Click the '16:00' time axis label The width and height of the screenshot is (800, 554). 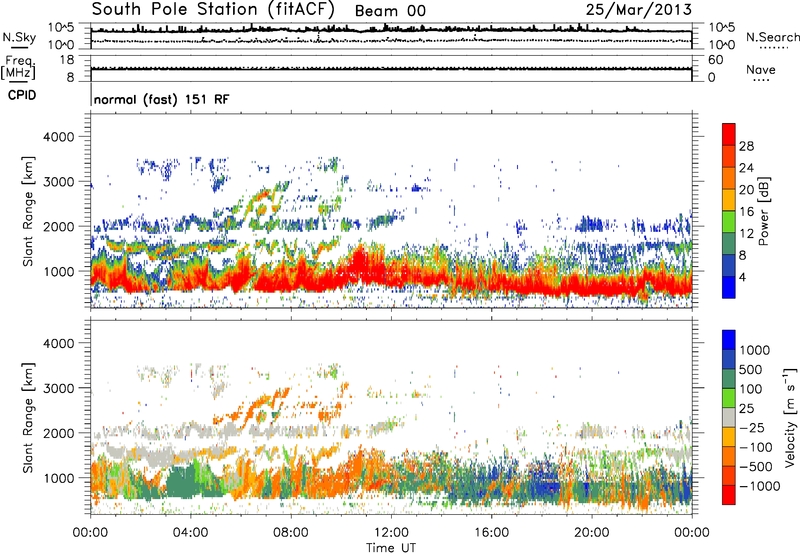click(x=491, y=532)
